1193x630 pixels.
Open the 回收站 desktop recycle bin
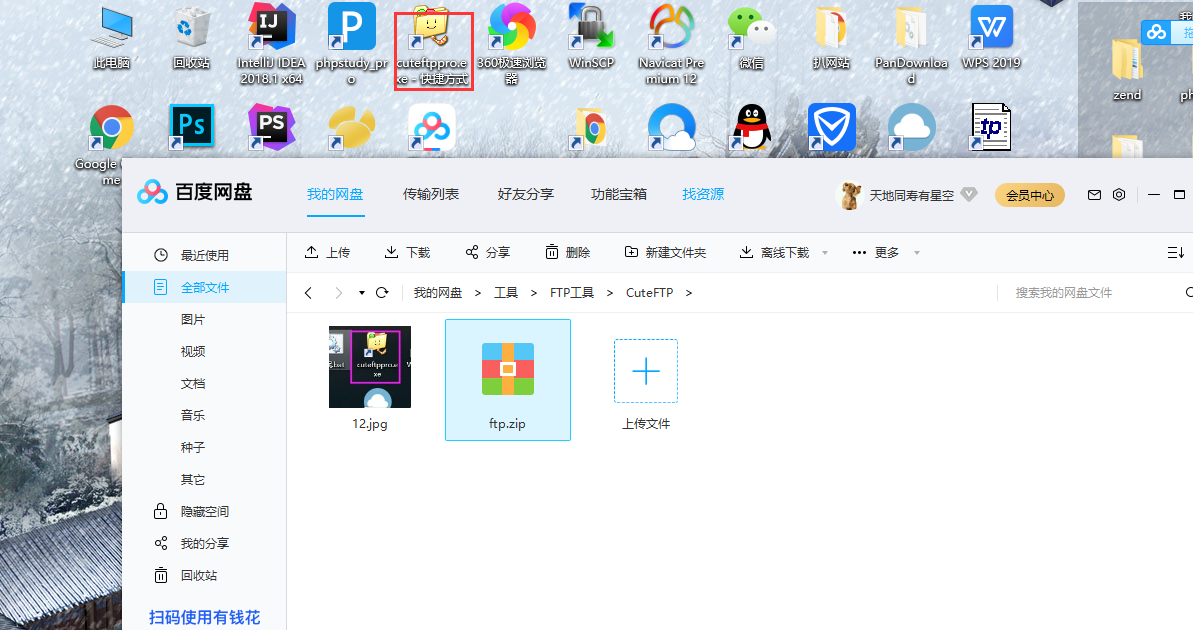click(x=191, y=38)
